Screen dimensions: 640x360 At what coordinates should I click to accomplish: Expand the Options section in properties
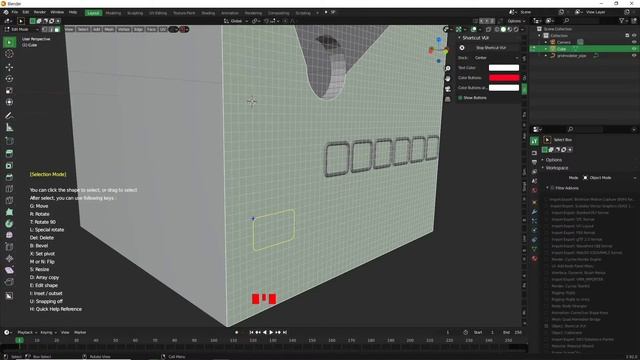[x=553, y=160]
